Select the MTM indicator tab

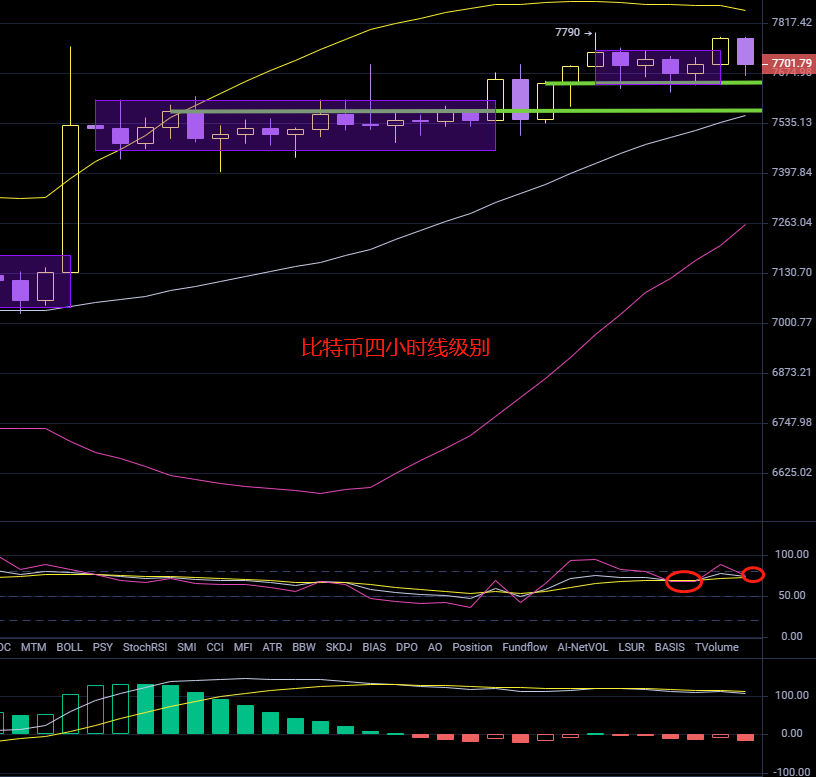33,647
